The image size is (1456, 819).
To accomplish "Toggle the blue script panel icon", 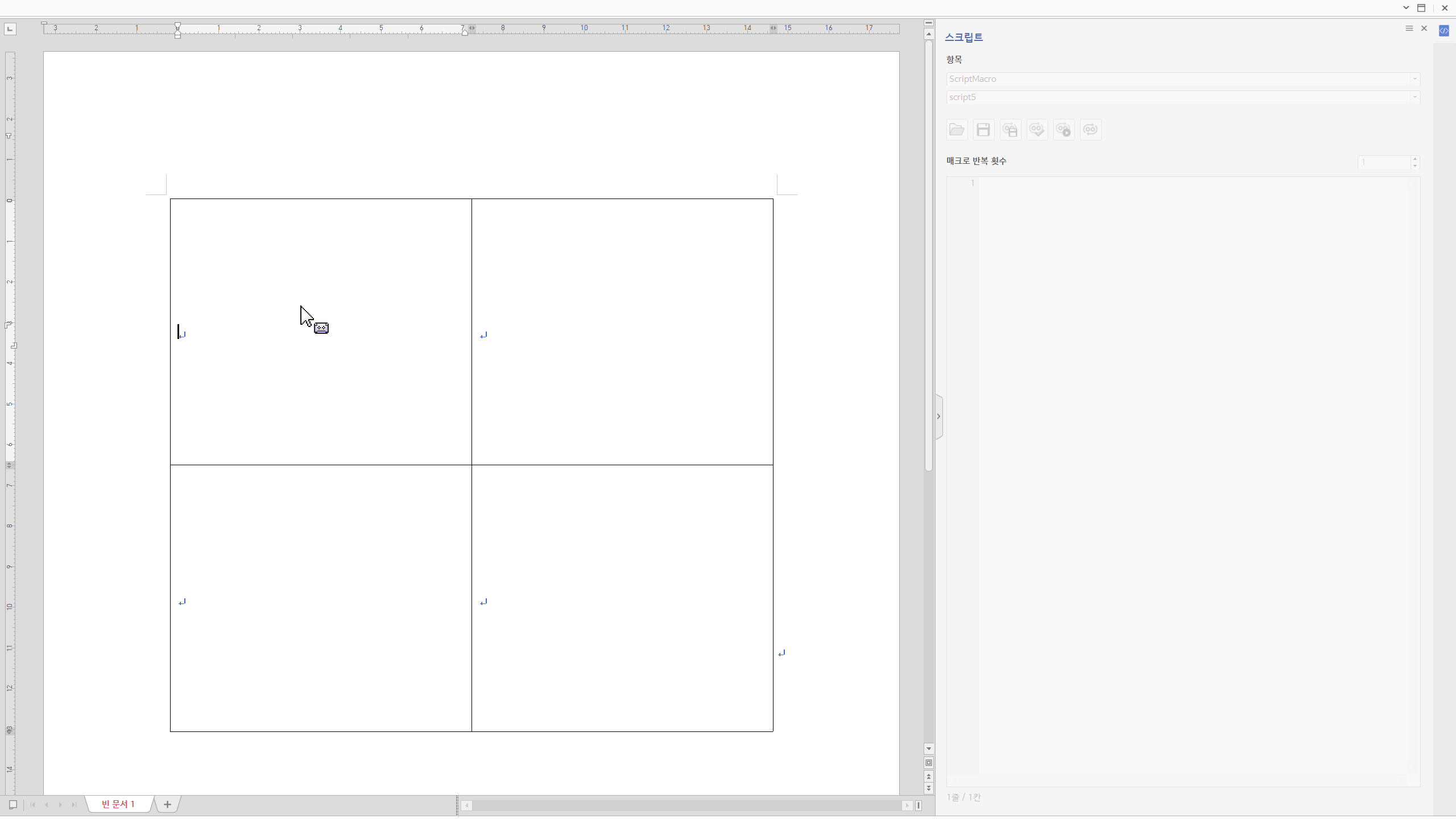I will click(1443, 31).
